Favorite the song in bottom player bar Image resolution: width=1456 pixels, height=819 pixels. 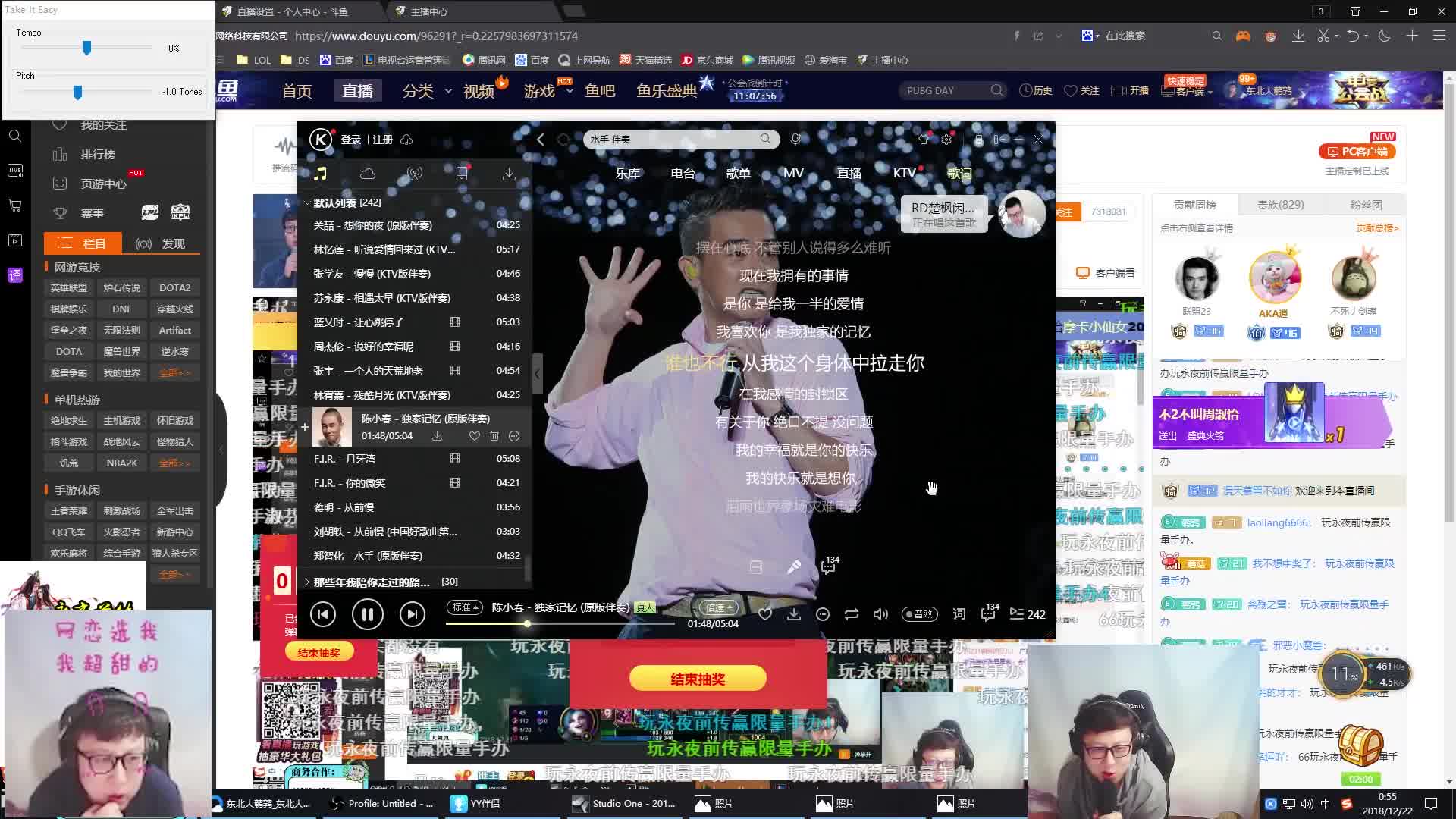click(x=765, y=614)
